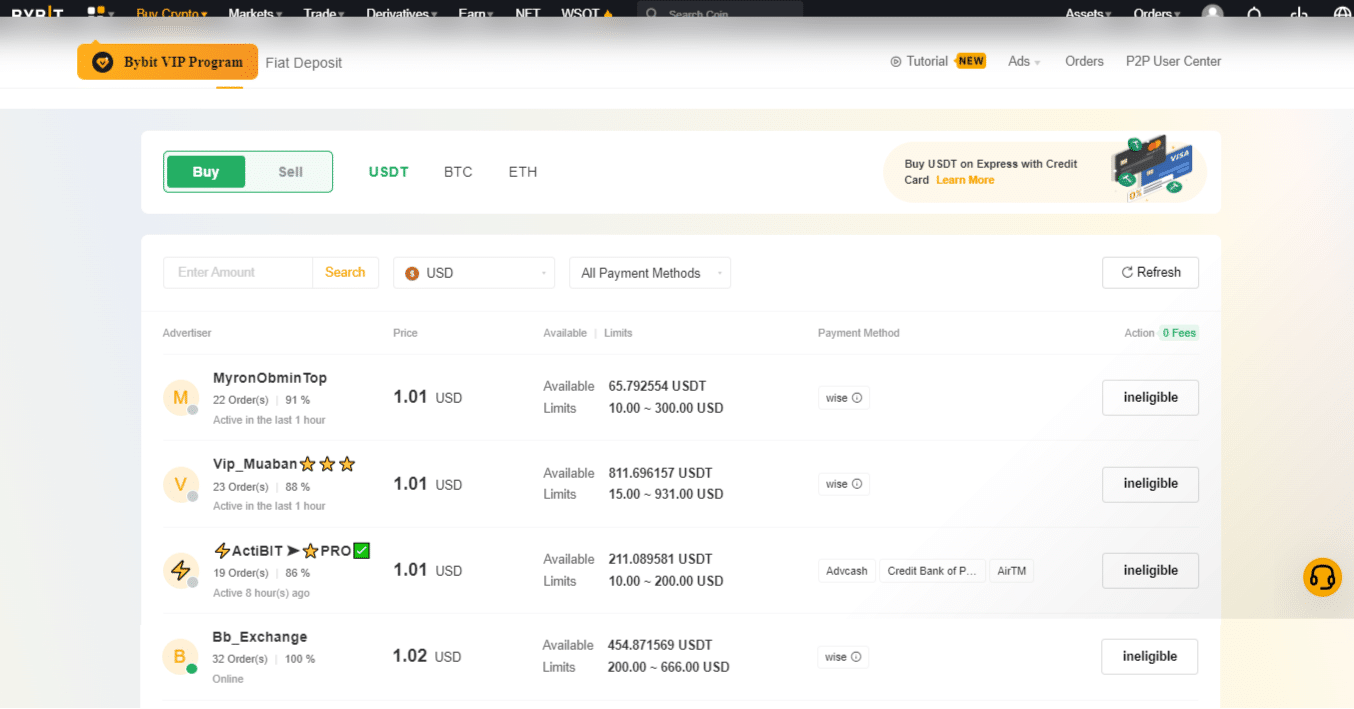This screenshot has width=1354, height=709.
Task: Click ineligible button for ActiBIT
Action: pyautogui.click(x=1150, y=570)
